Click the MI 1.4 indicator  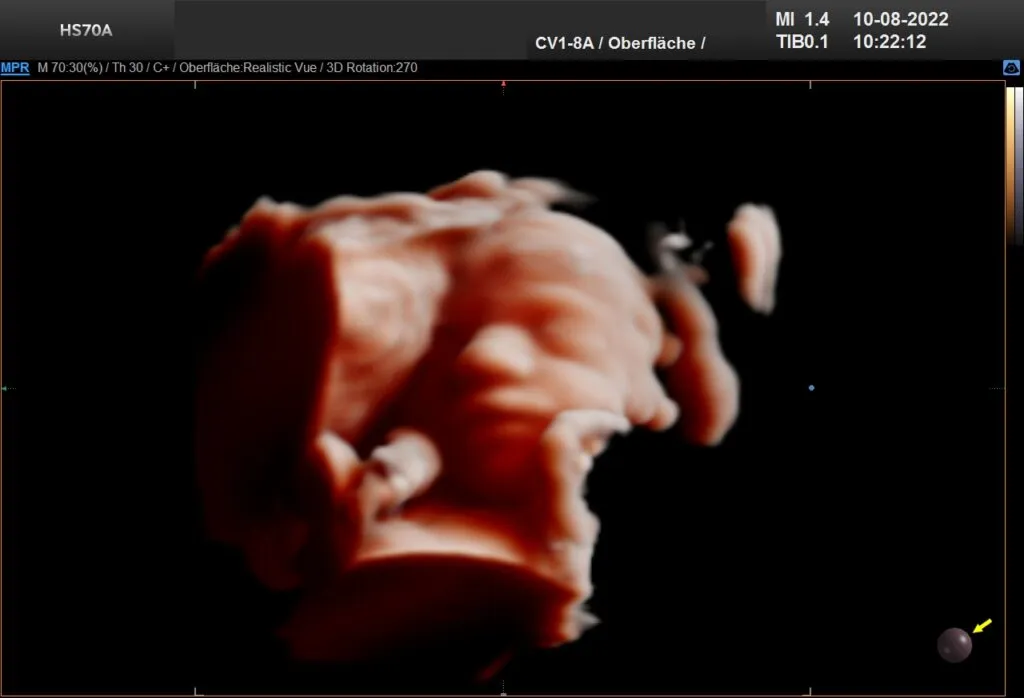pos(802,19)
